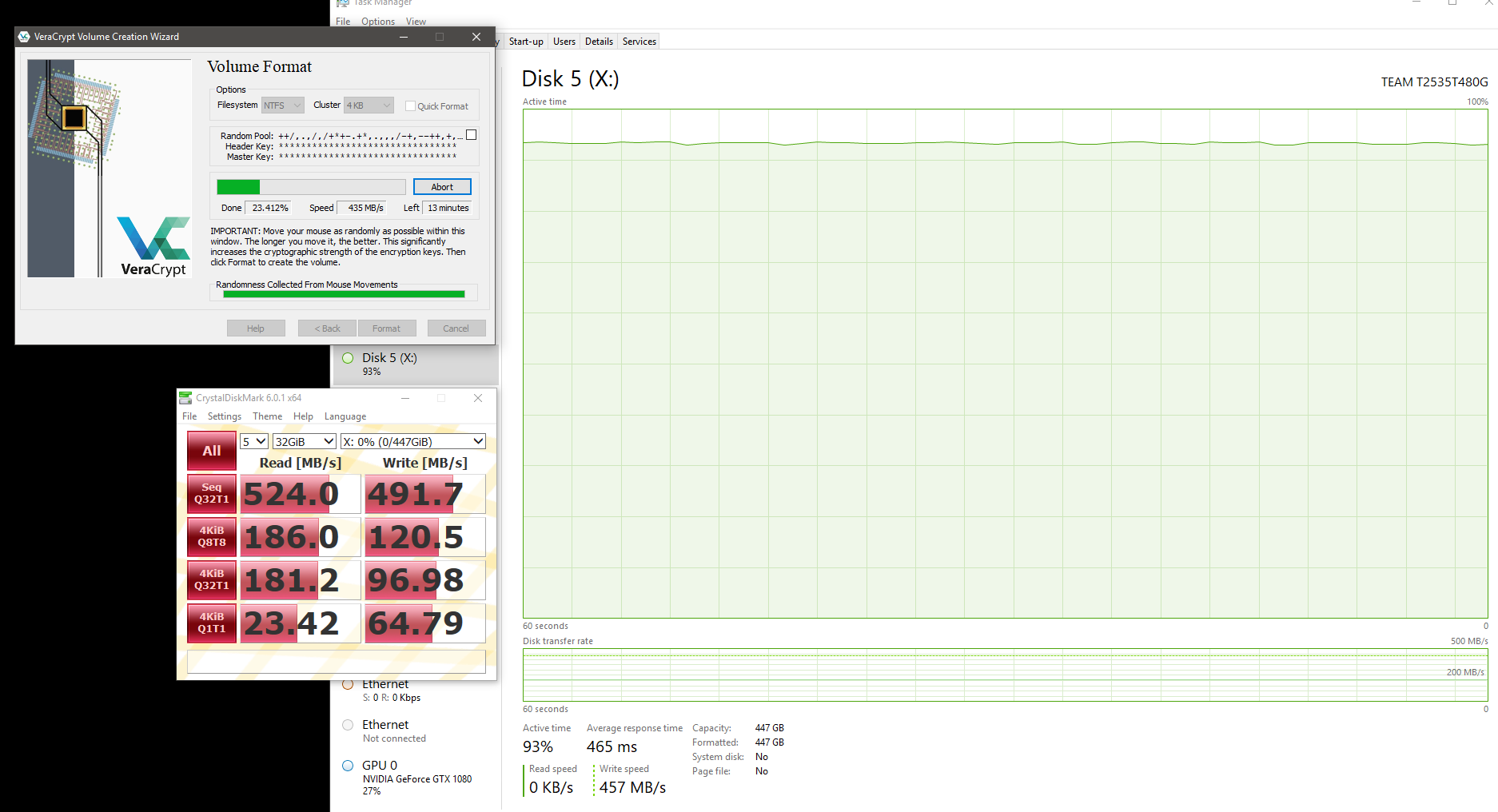1498x812 pixels.
Task: Click the GPU 0 circle icon in sidebar
Action: click(x=348, y=766)
